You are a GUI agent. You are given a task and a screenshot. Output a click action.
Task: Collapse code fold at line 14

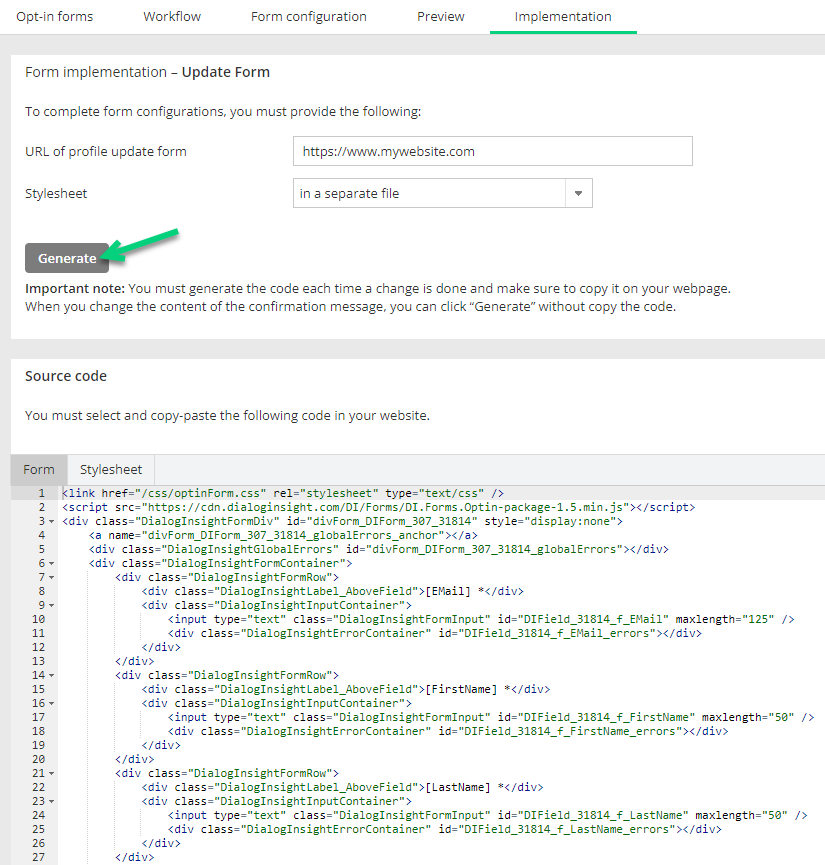tap(51, 675)
